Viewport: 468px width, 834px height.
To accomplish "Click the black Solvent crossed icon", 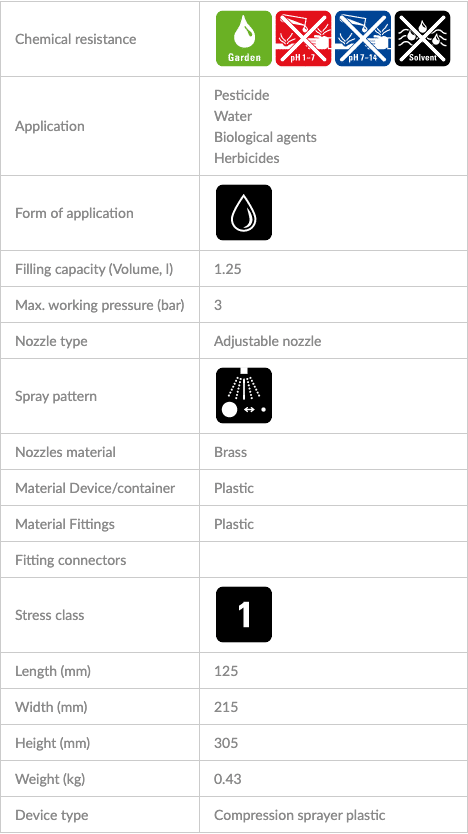I will [422, 39].
